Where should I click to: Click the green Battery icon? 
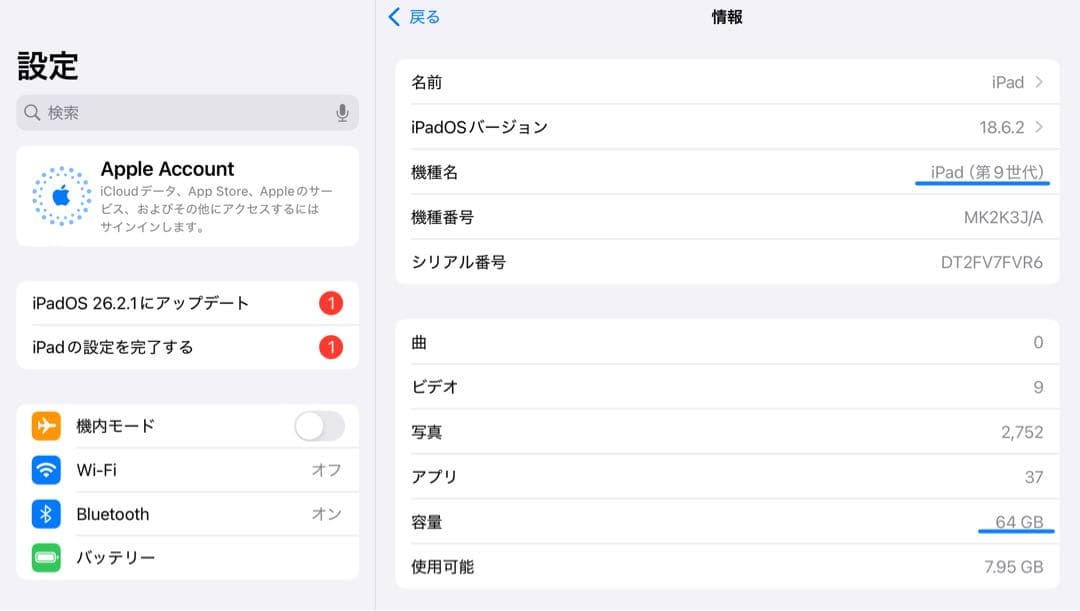[x=46, y=557]
